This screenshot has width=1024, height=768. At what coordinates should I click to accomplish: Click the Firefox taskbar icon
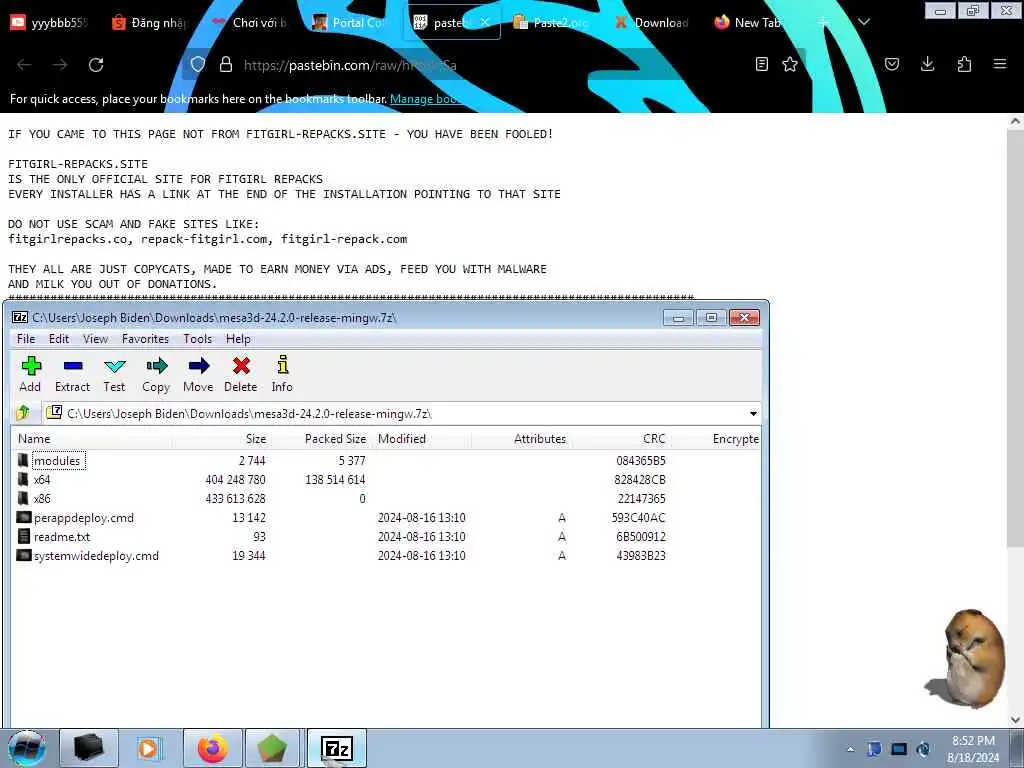(x=213, y=748)
